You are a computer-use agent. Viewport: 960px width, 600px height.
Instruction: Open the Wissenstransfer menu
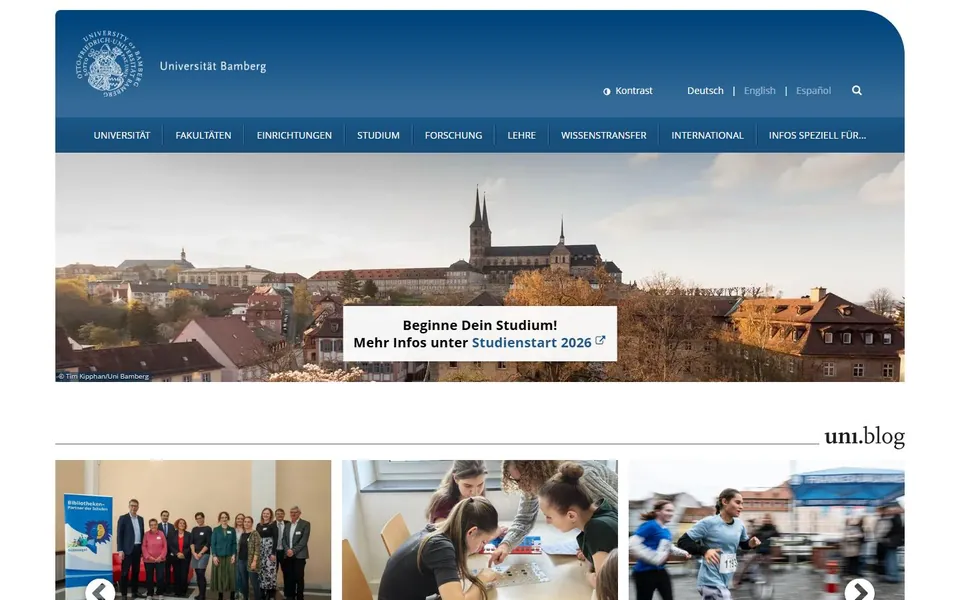(604, 135)
